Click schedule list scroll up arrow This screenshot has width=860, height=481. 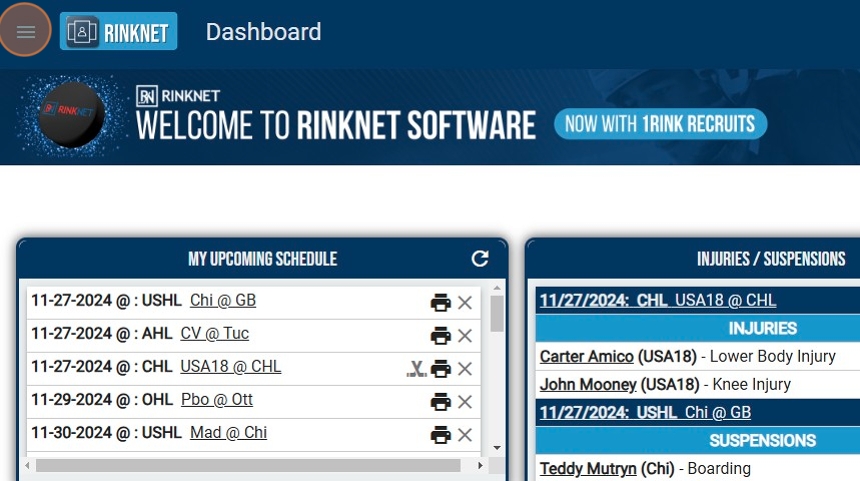tap(497, 288)
